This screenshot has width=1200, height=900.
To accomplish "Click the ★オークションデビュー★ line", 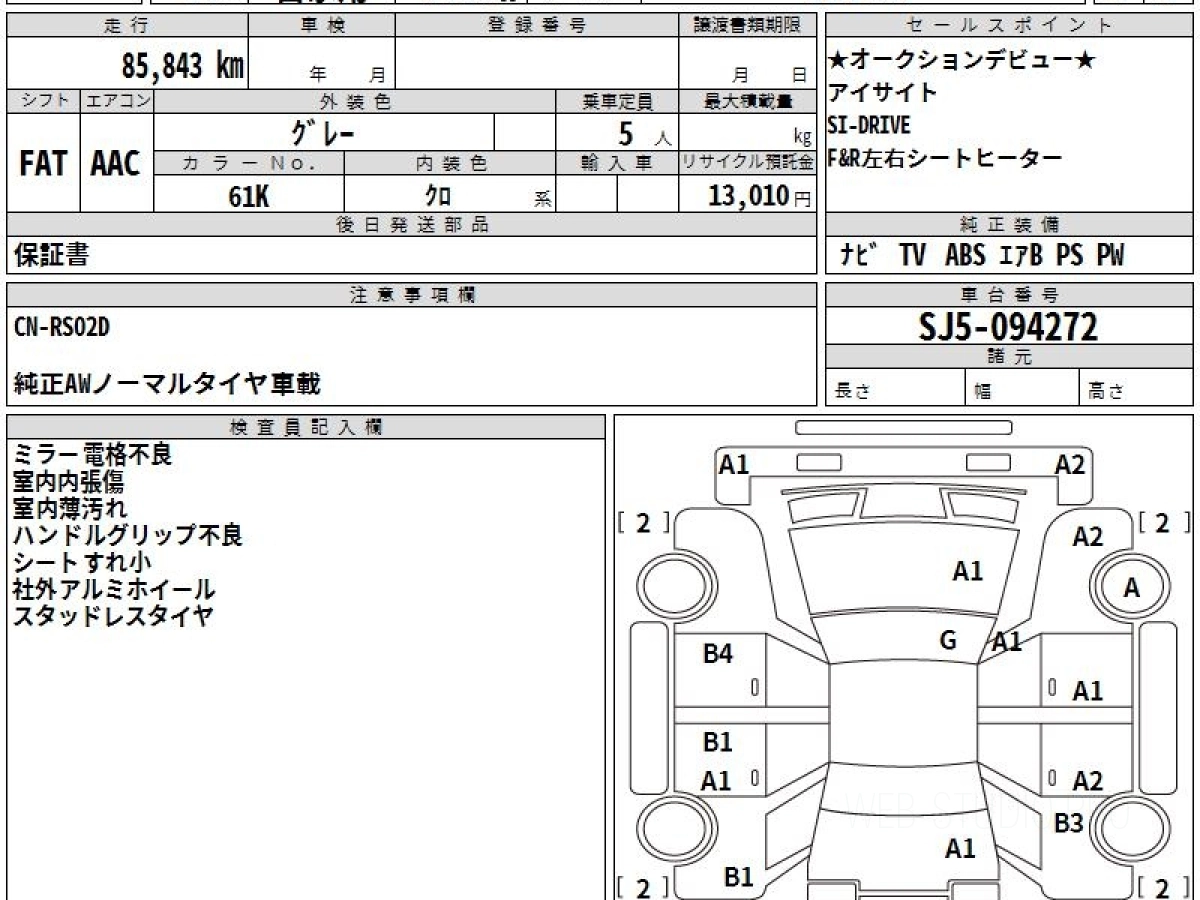I will 962,60.
